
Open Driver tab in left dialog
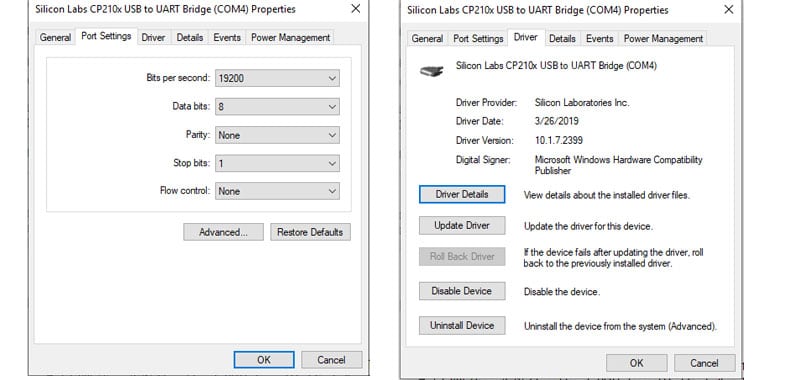pos(153,37)
